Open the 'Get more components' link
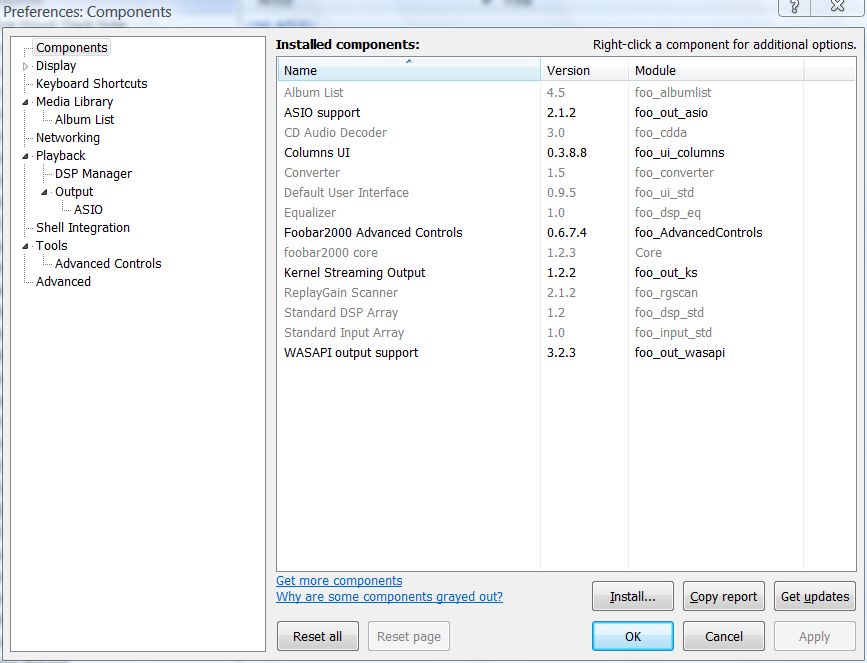The height and width of the screenshot is (663, 867). pos(339,581)
